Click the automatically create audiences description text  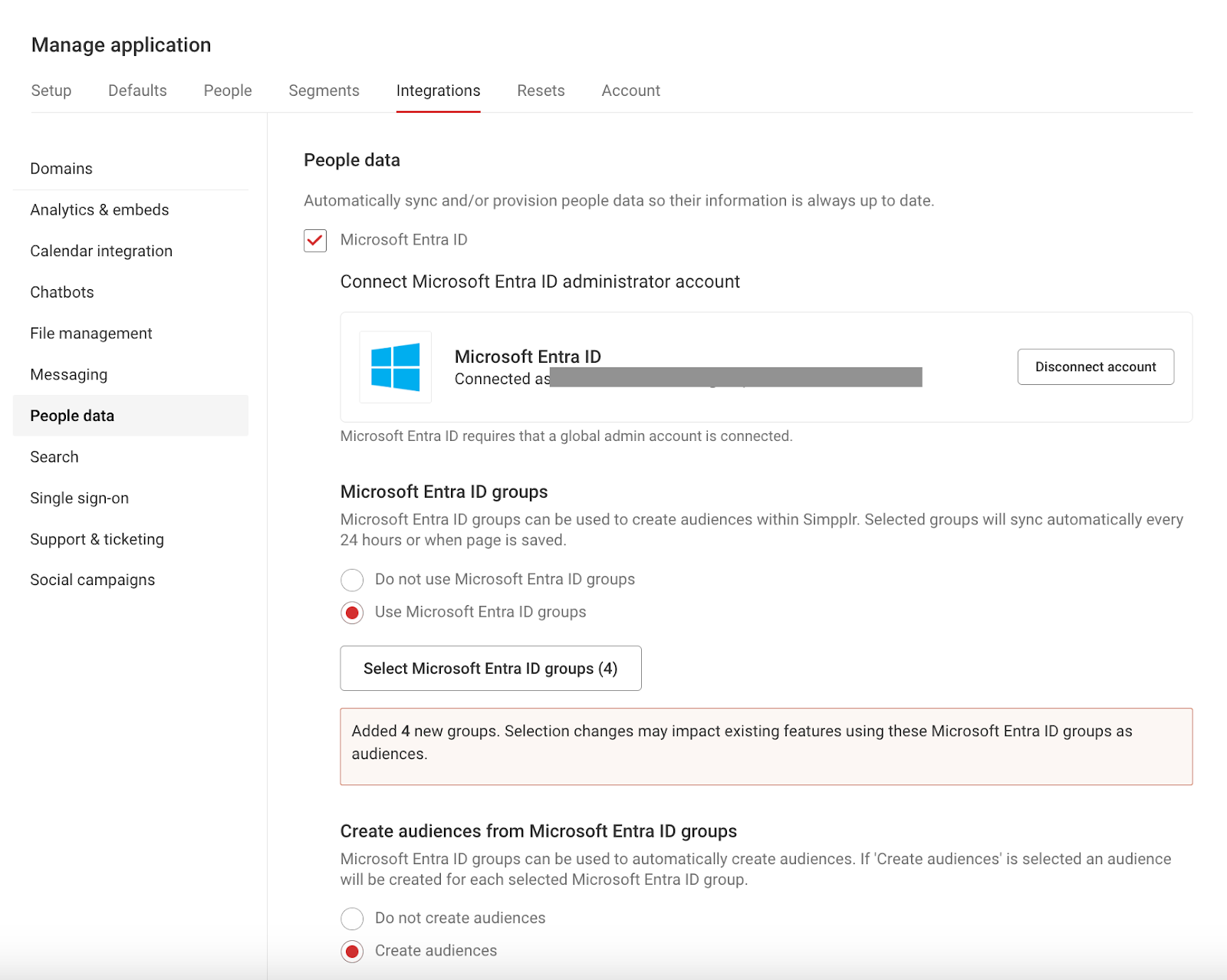(x=755, y=870)
